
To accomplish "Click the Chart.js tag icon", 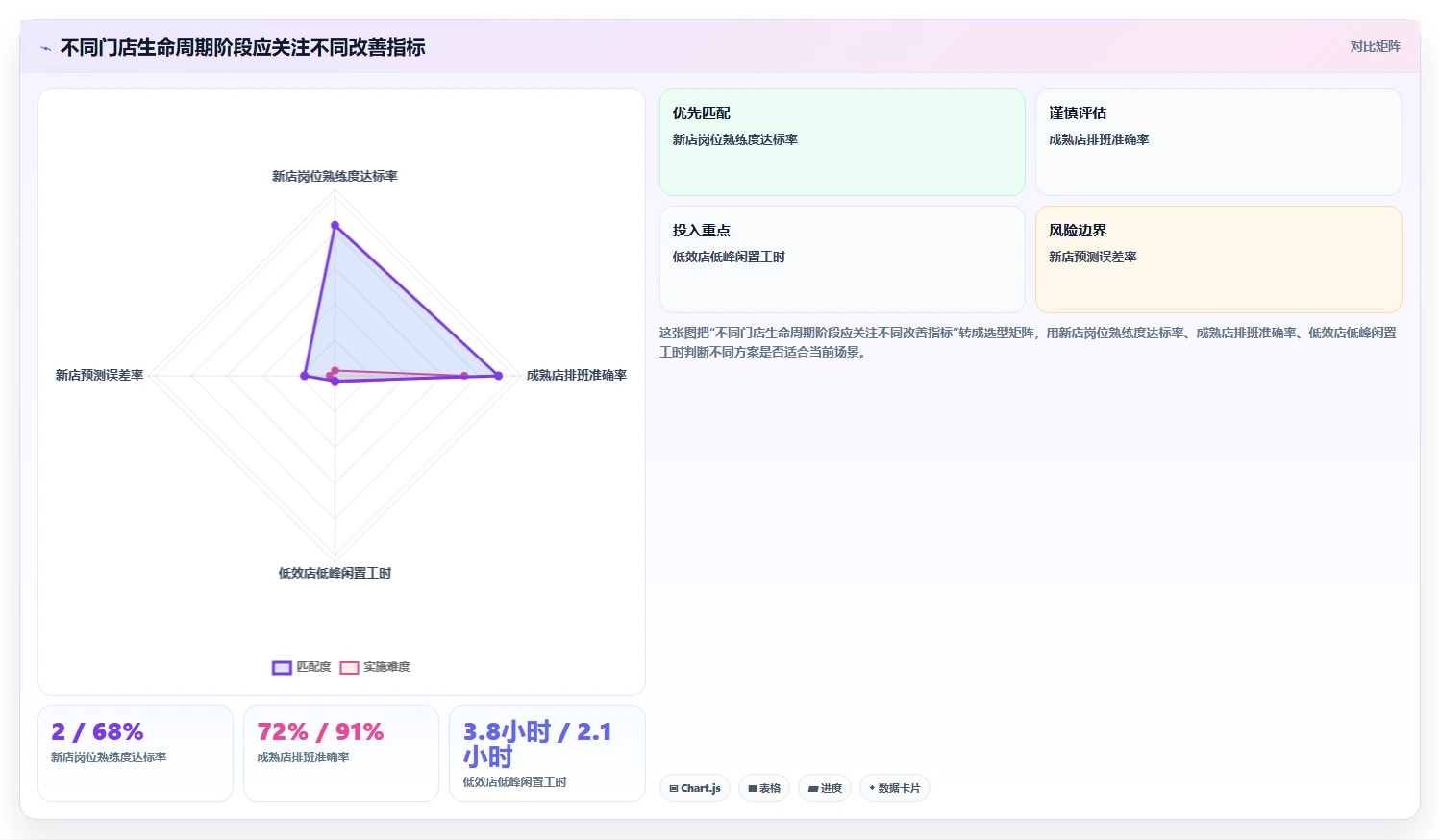I will 674,788.
